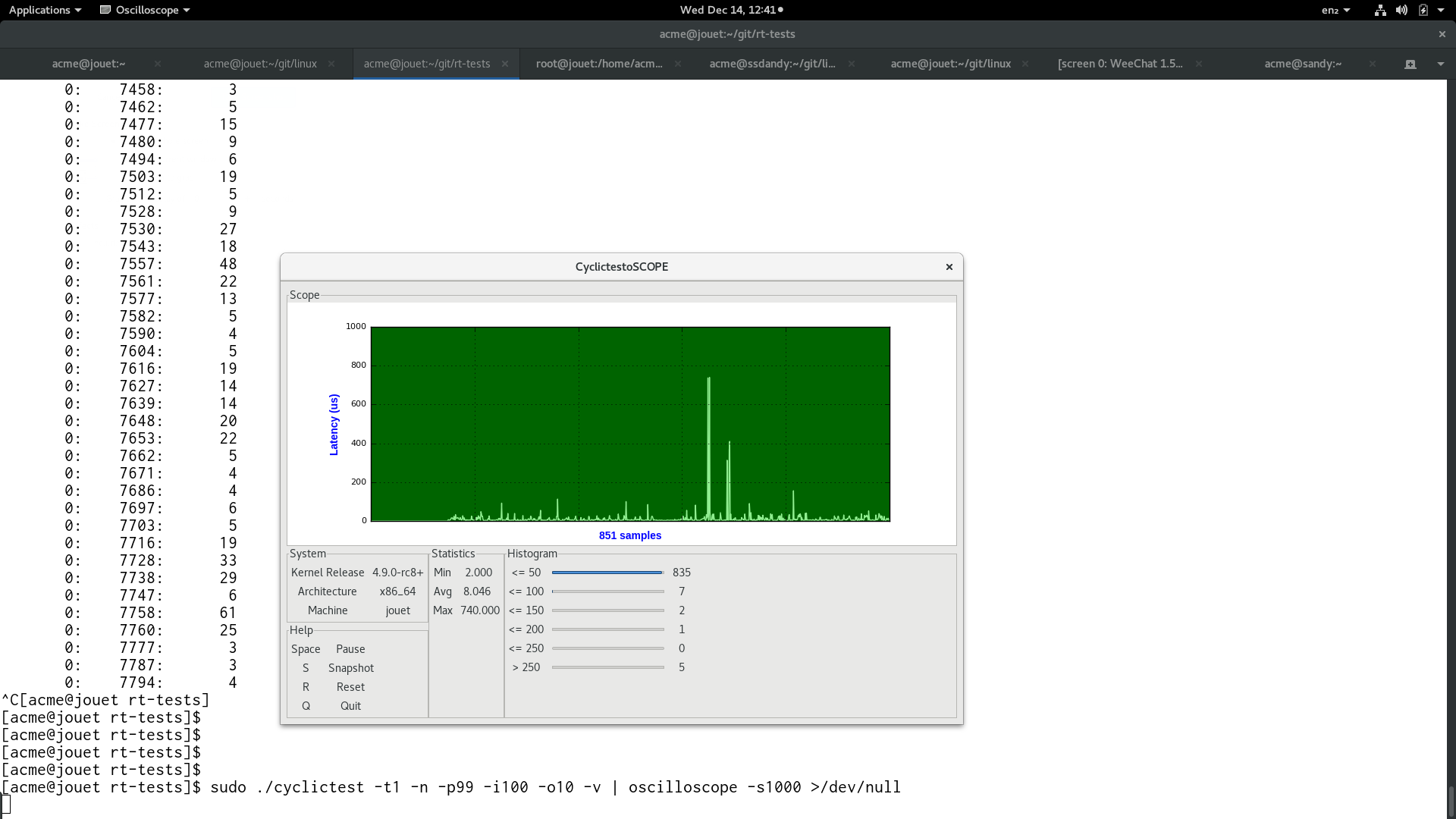Click the '<= 100' histogram bar
The width and height of the screenshot is (1456, 819).
click(608, 591)
